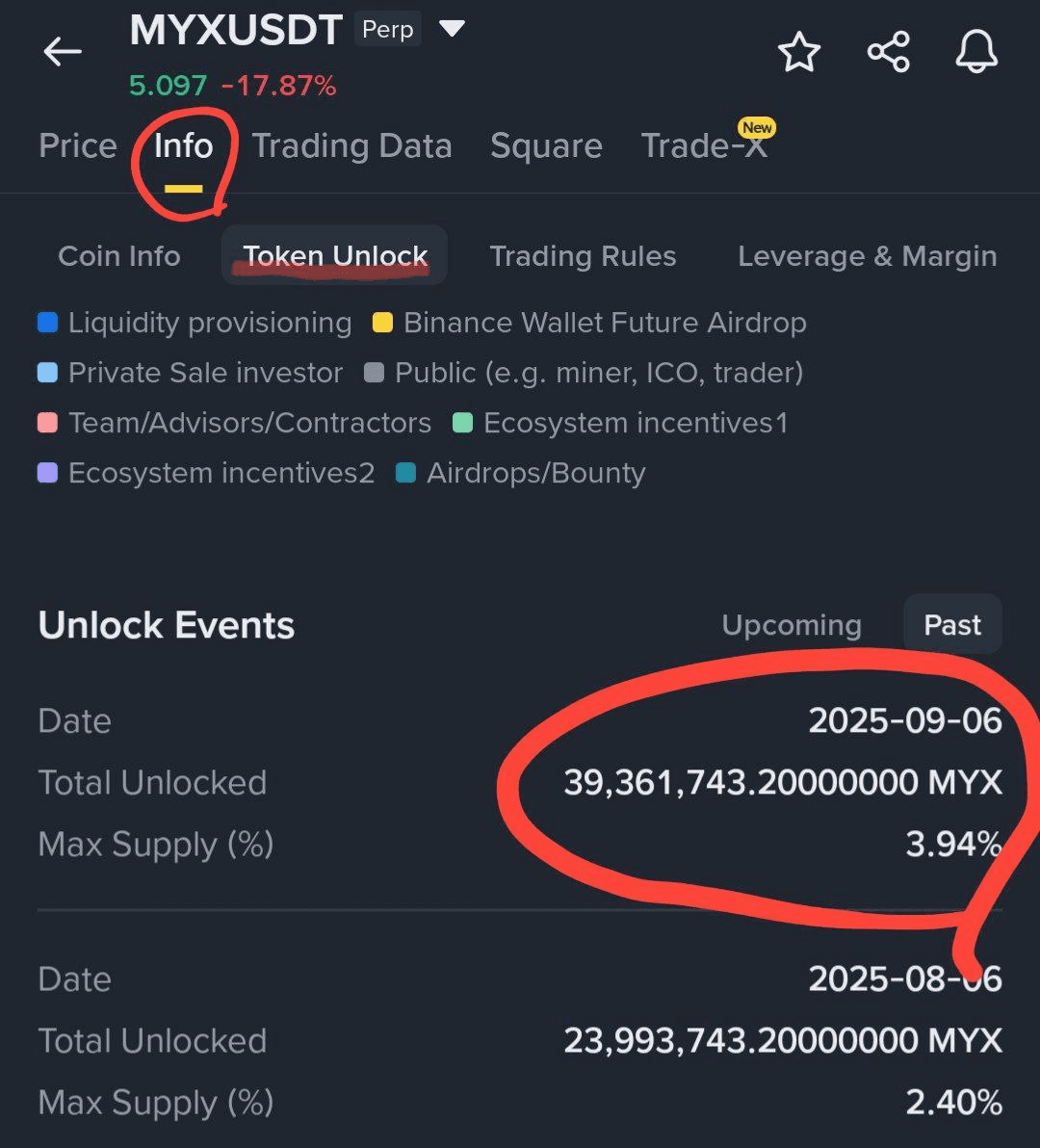
Task: Select the Coin Info sub-tab
Action: pyautogui.click(x=118, y=256)
